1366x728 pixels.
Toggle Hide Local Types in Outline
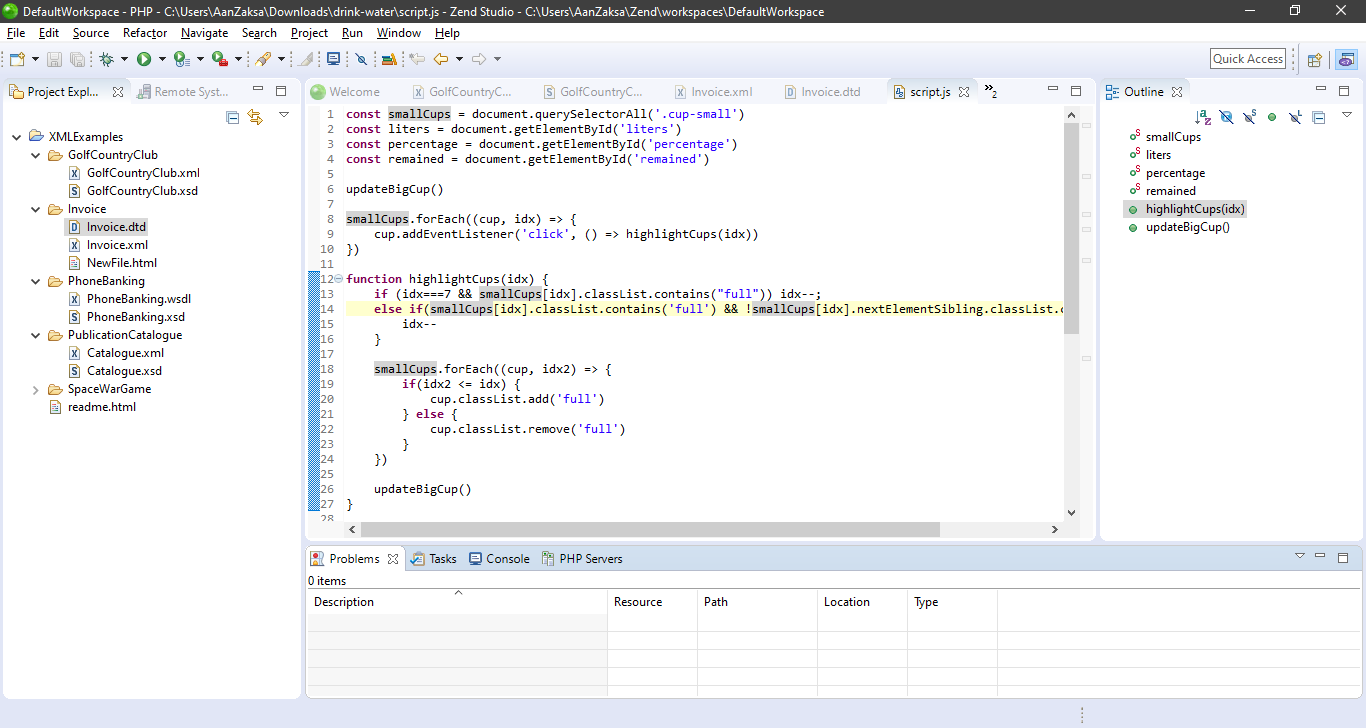point(1295,117)
